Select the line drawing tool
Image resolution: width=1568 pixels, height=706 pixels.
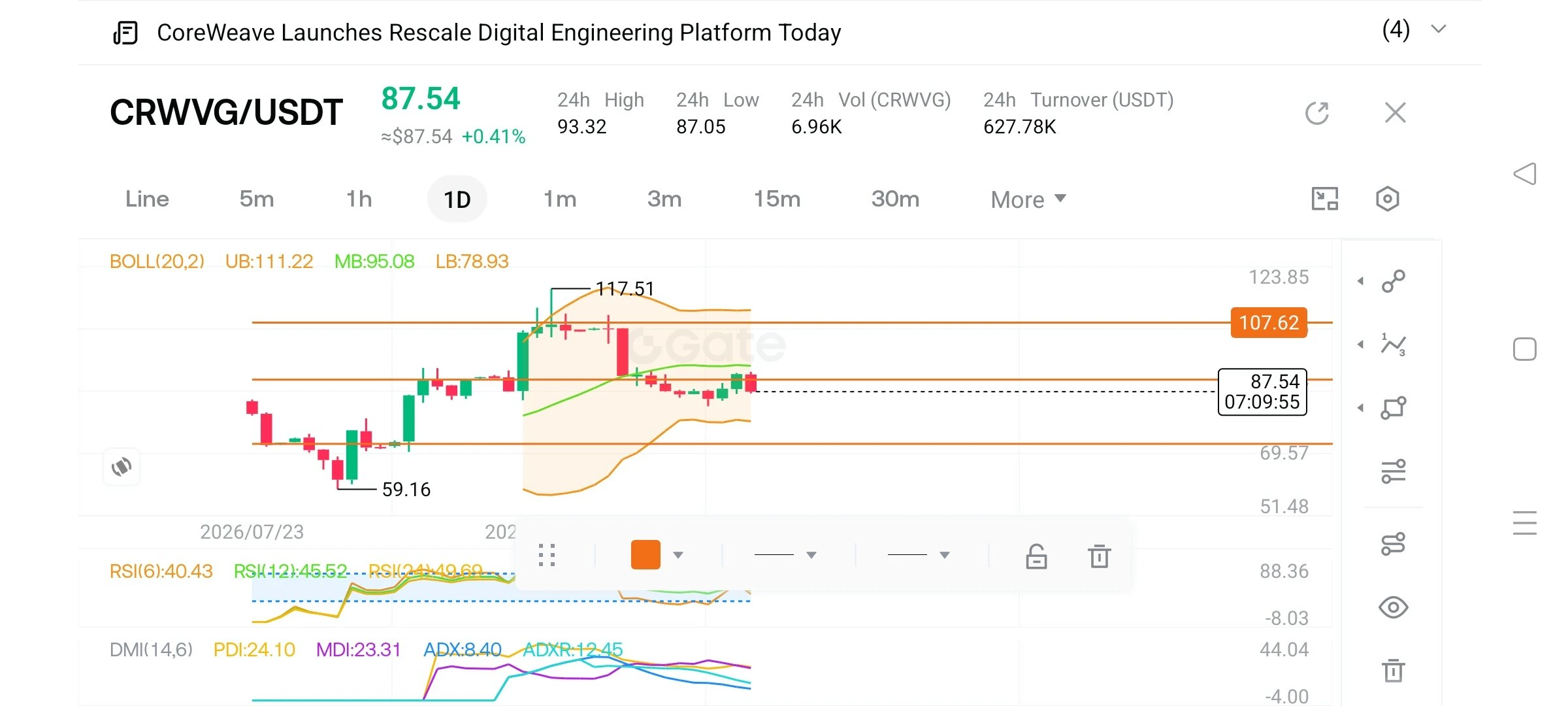[1394, 281]
